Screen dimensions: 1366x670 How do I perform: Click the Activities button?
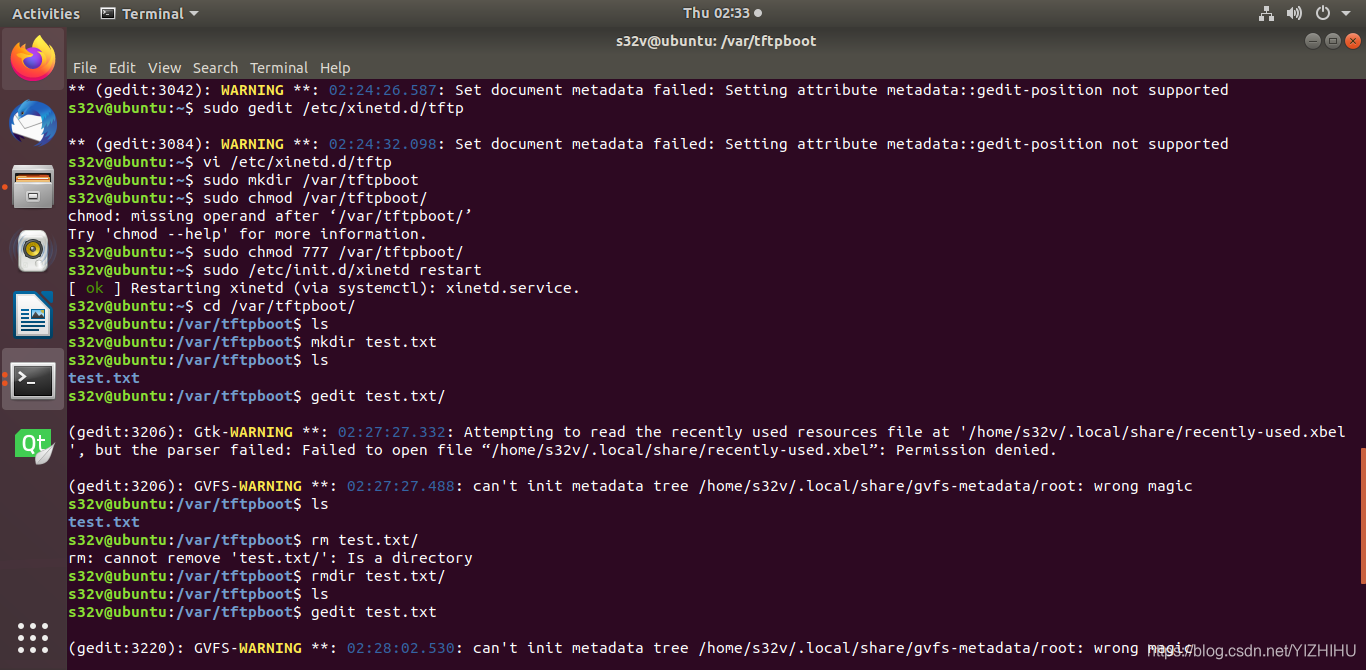click(x=46, y=13)
